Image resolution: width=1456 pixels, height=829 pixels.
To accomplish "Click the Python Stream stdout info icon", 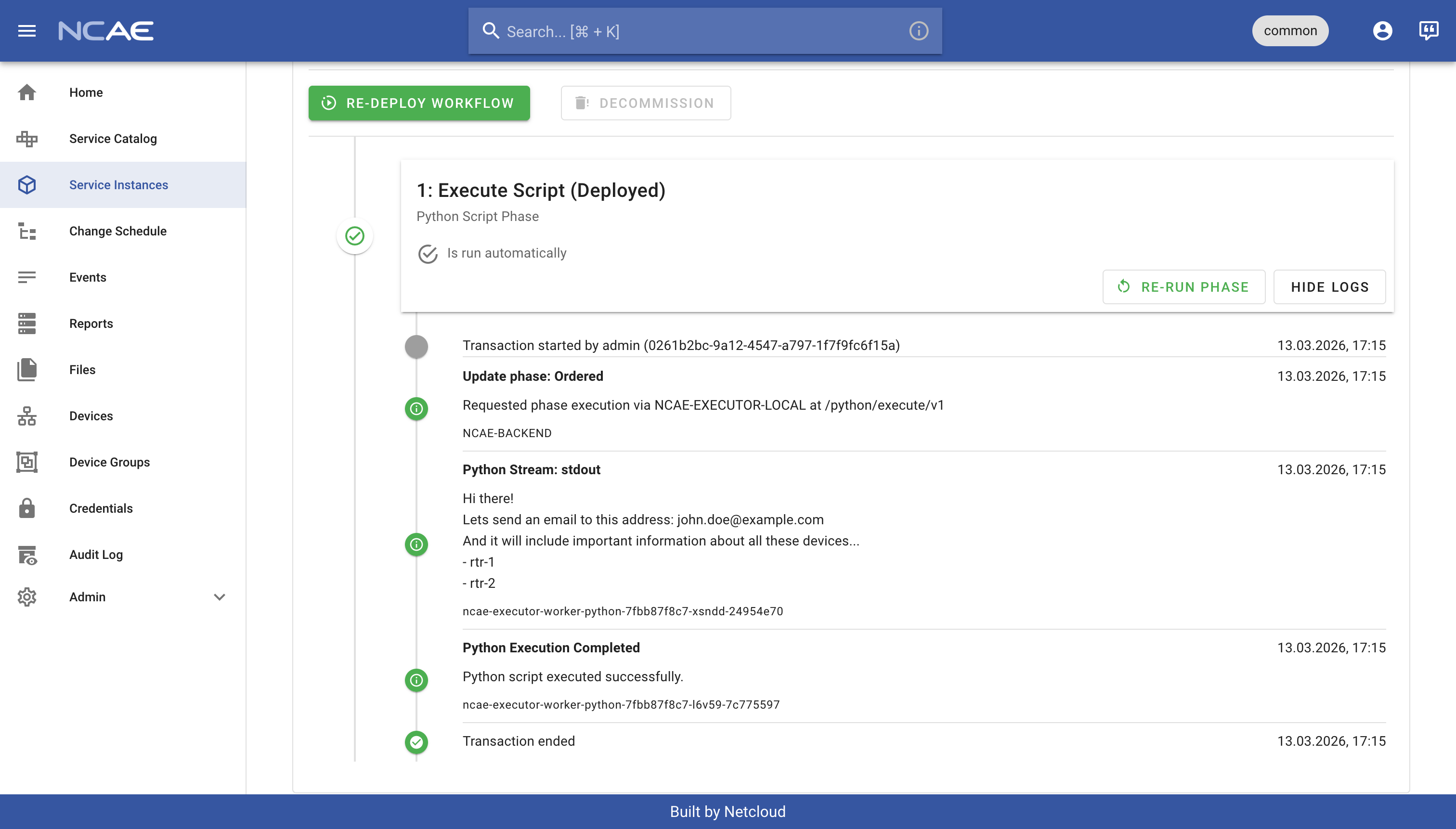I will click(416, 544).
